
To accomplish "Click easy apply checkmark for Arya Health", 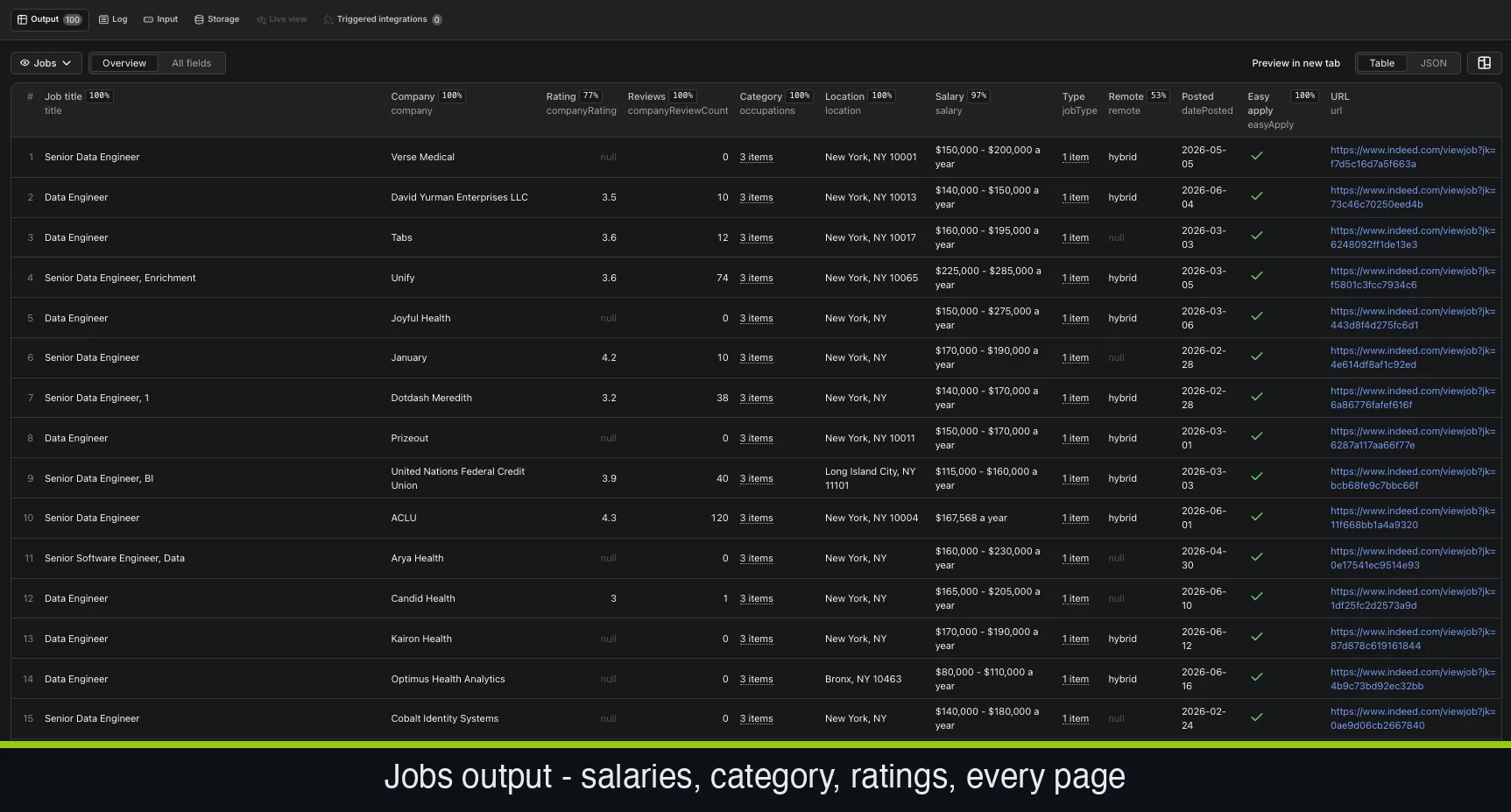I will click(x=1256, y=557).
